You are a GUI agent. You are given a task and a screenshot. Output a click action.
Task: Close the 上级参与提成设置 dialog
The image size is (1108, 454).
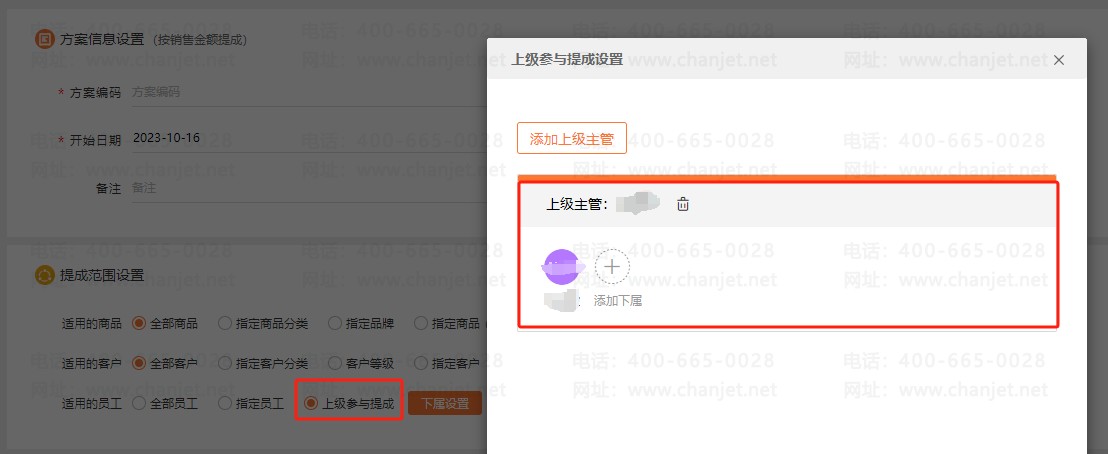tap(1059, 60)
